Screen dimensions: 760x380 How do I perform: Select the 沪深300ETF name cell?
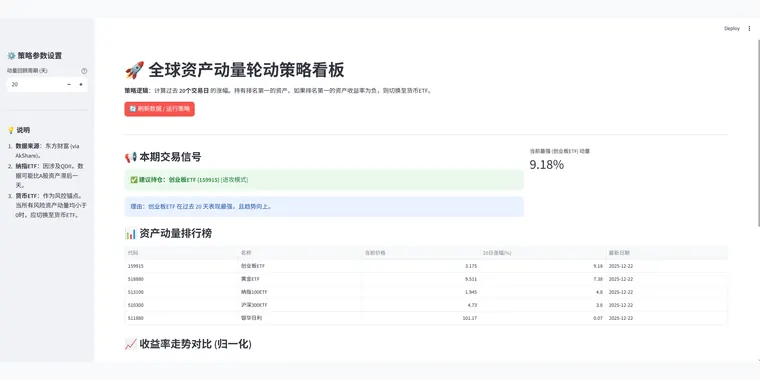[x=300, y=305]
